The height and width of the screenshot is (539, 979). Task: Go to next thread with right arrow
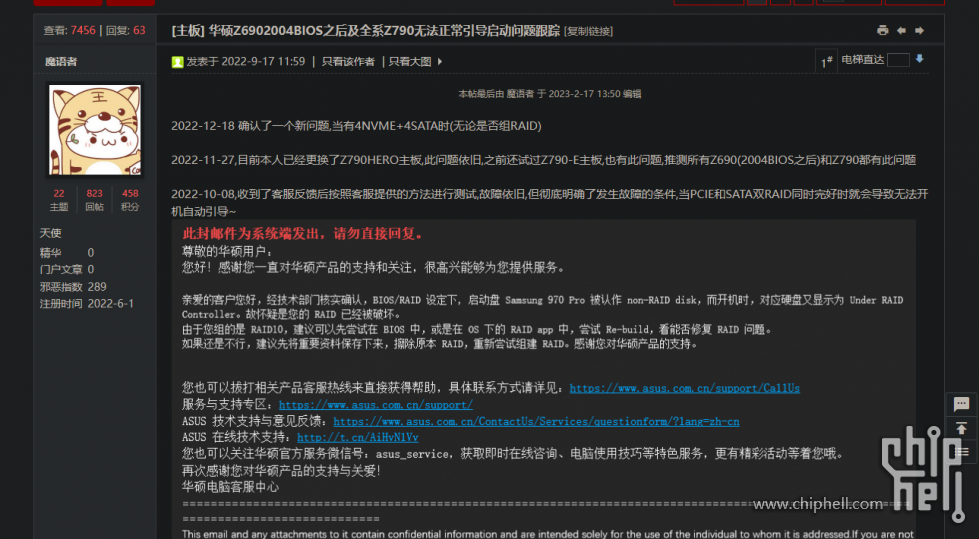[919, 30]
